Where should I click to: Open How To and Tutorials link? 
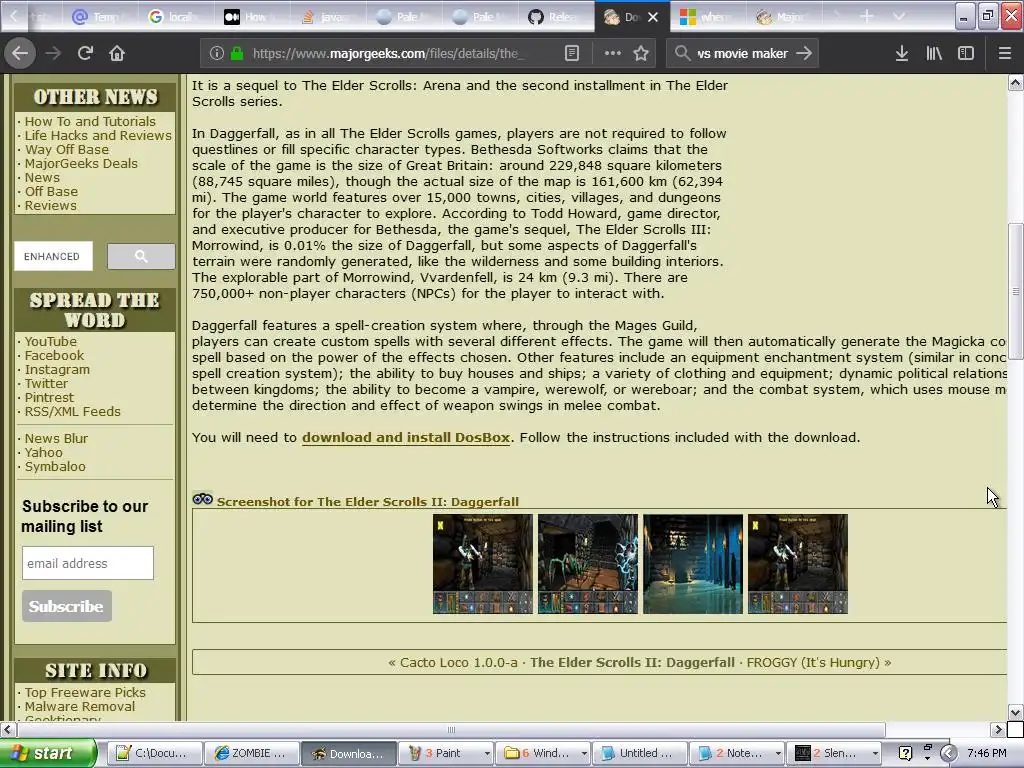click(x=90, y=121)
